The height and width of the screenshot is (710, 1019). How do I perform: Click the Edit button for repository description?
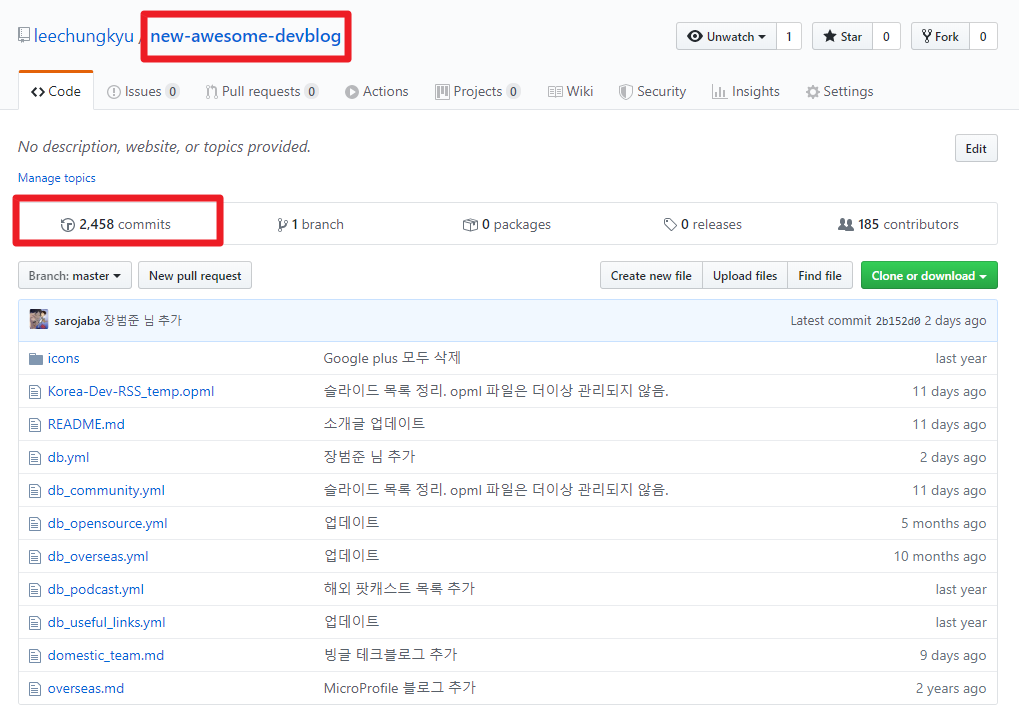(x=975, y=147)
